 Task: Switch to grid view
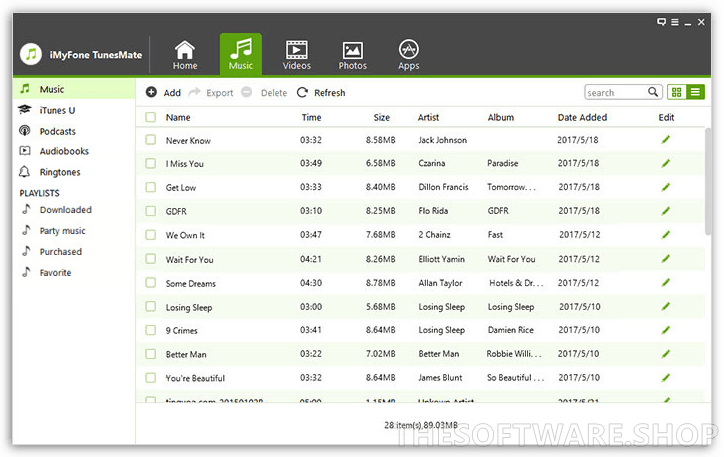677,92
